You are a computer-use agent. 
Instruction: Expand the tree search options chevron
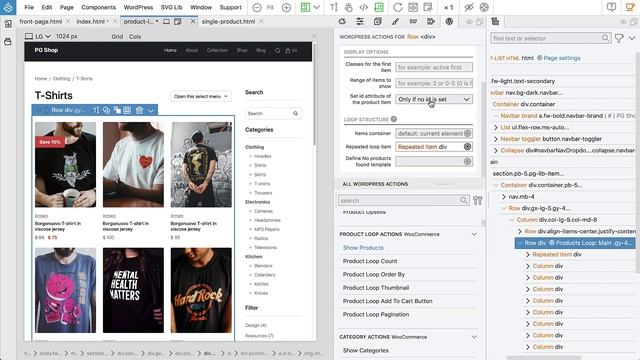[x=632, y=38]
